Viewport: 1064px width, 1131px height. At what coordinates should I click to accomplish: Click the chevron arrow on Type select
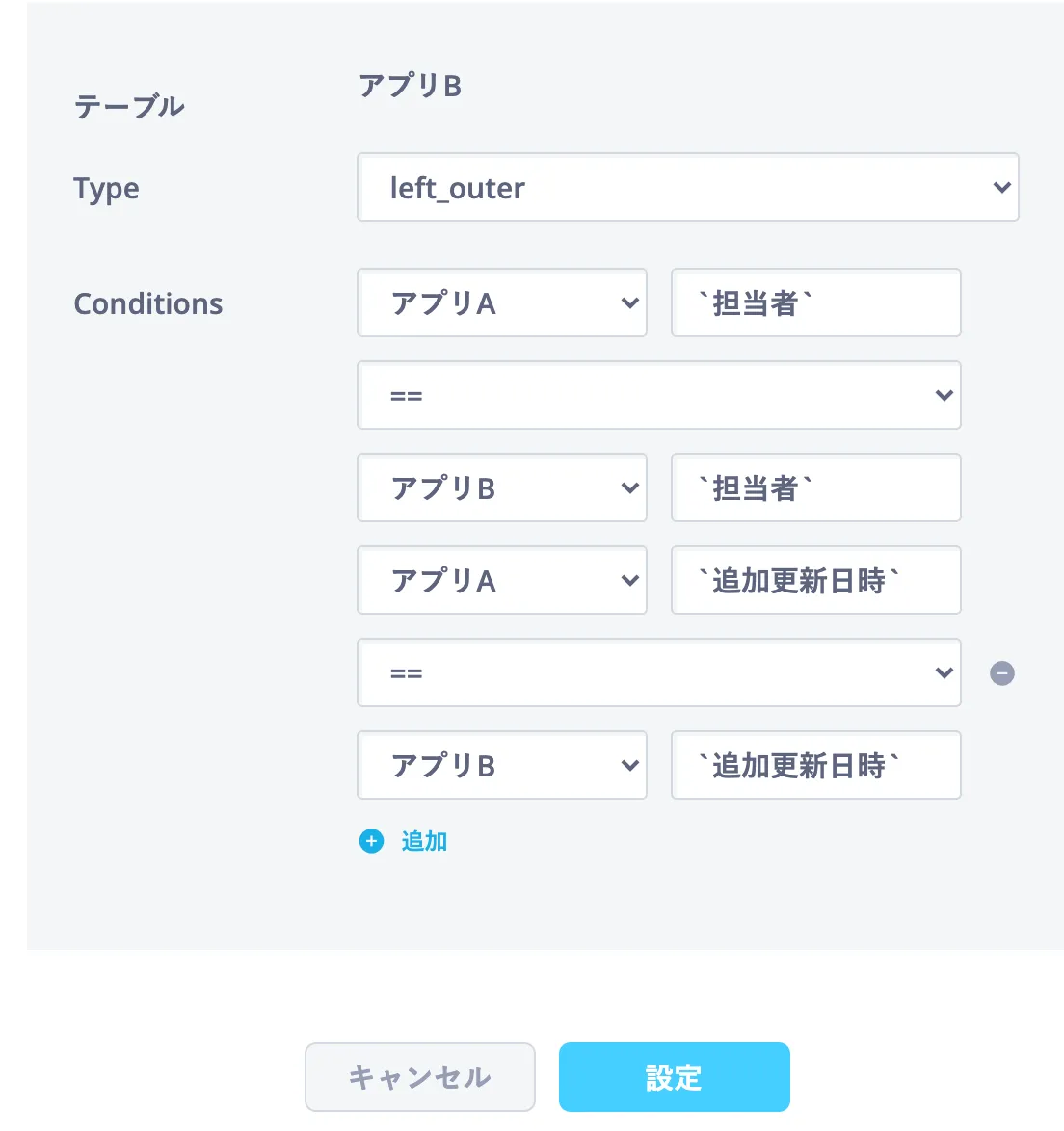tap(1001, 188)
